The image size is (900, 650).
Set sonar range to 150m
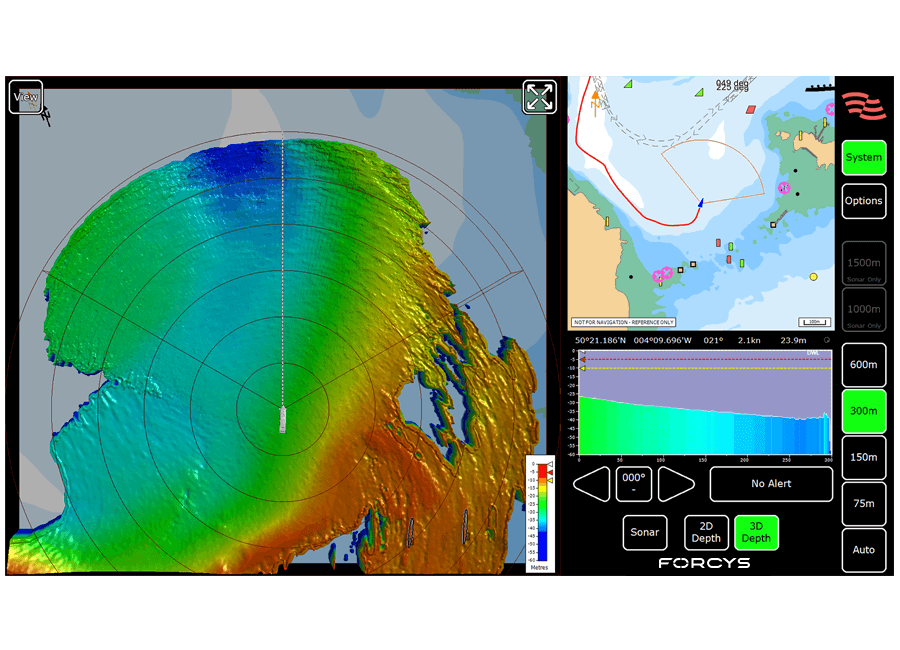point(863,457)
